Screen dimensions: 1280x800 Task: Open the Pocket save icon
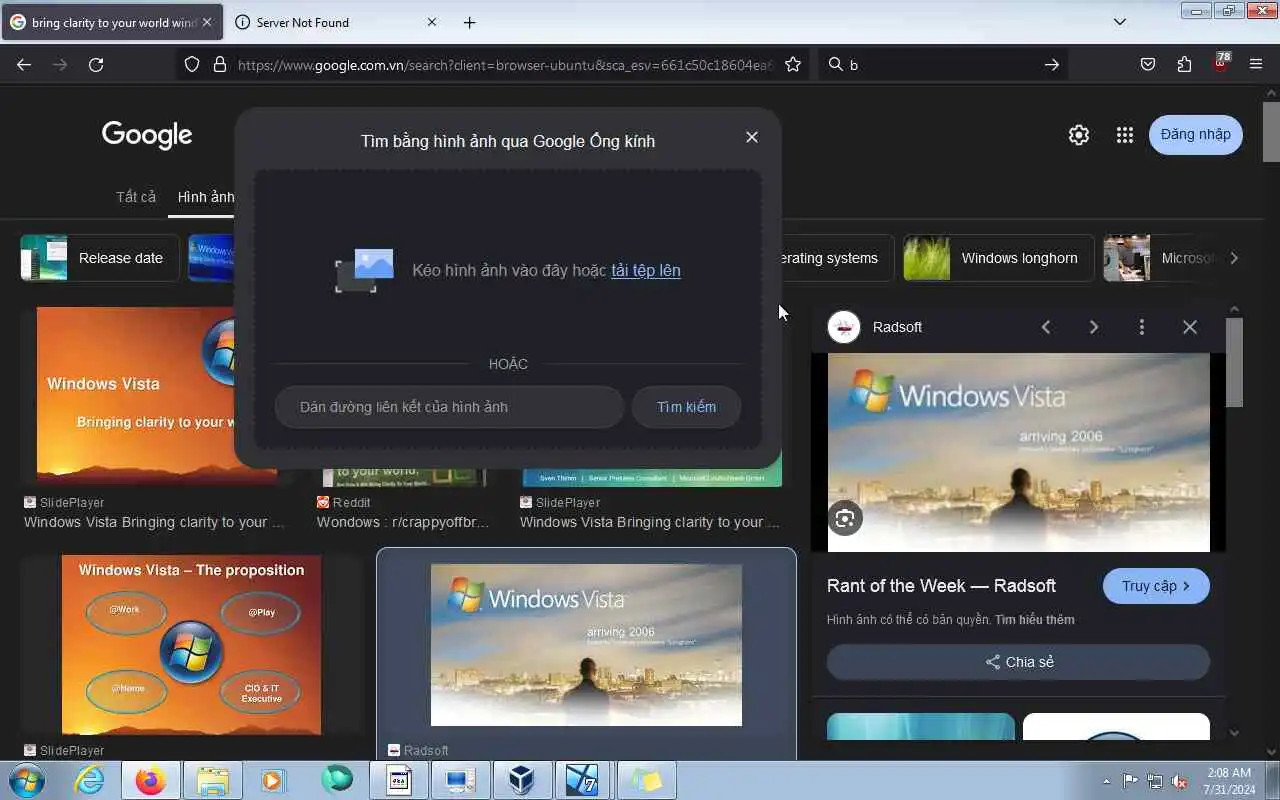tap(1148, 64)
